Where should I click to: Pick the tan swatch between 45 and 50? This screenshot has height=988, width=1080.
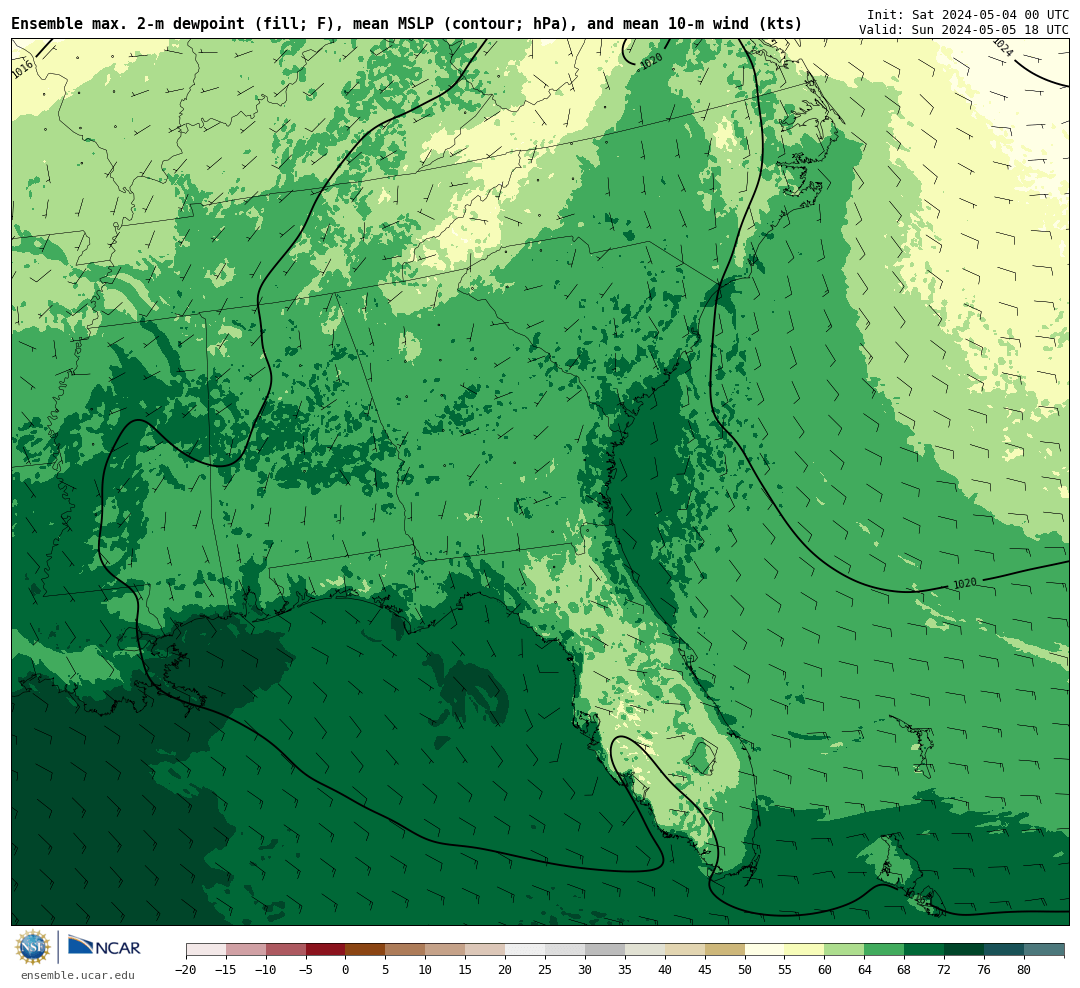[x=725, y=950]
